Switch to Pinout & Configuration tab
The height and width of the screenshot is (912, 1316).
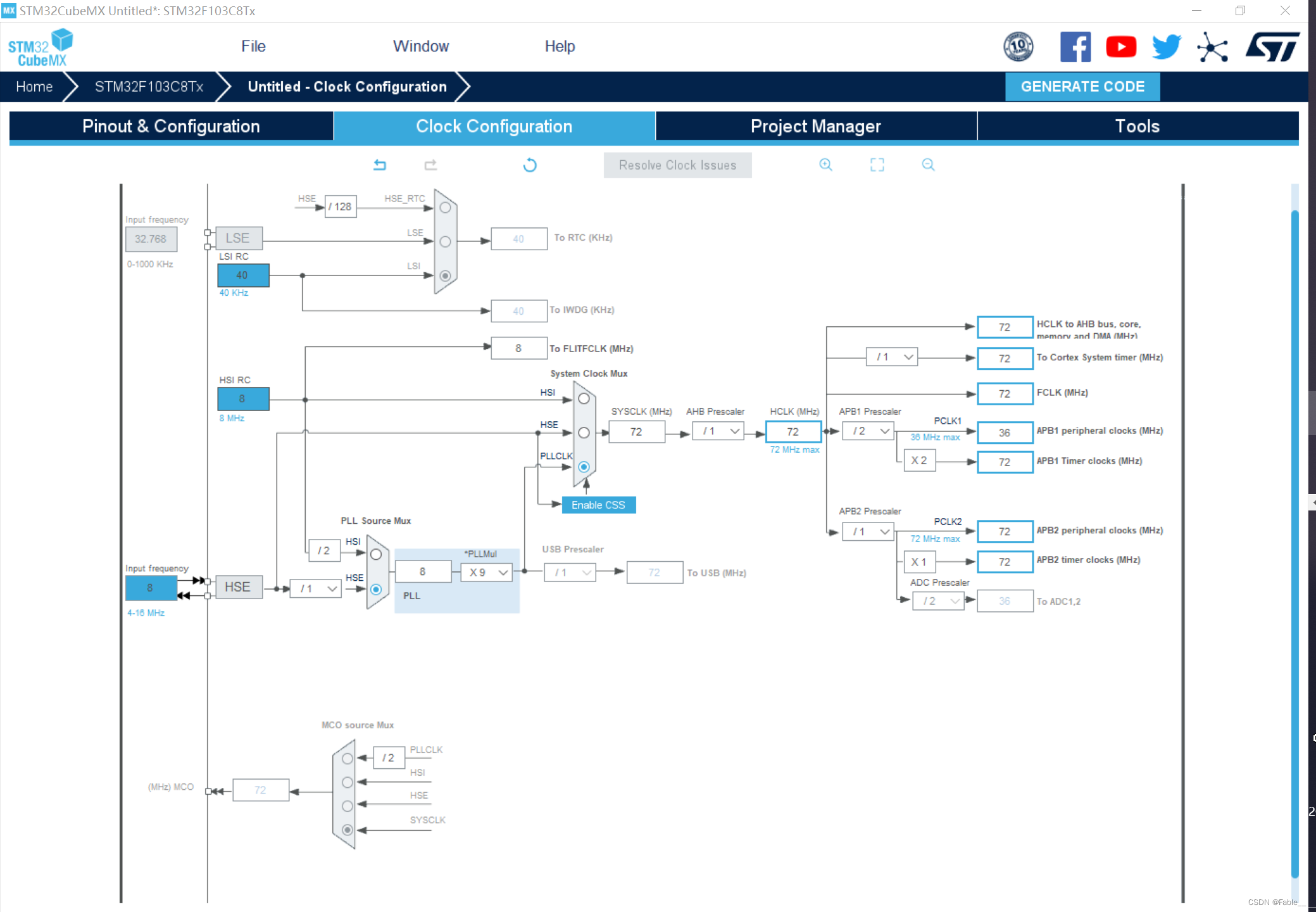pyautogui.click(x=171, y=126)
